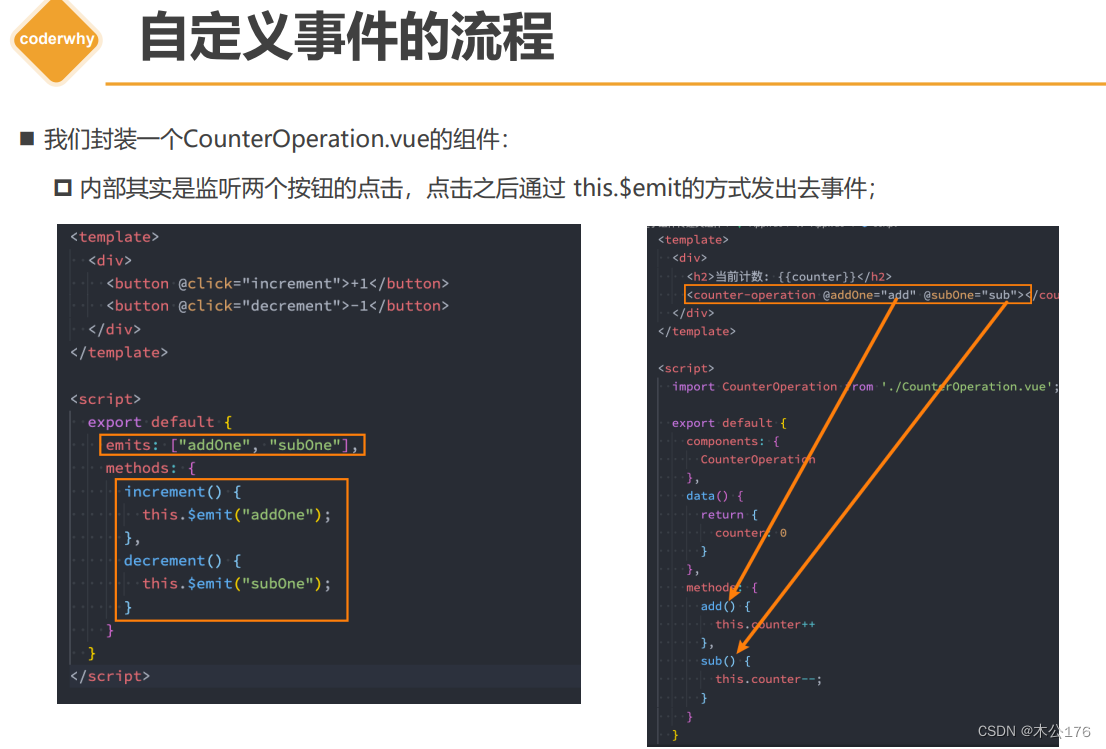Select the title 自定义事件的流程
1106x749 pixels.
coord(345,38)
